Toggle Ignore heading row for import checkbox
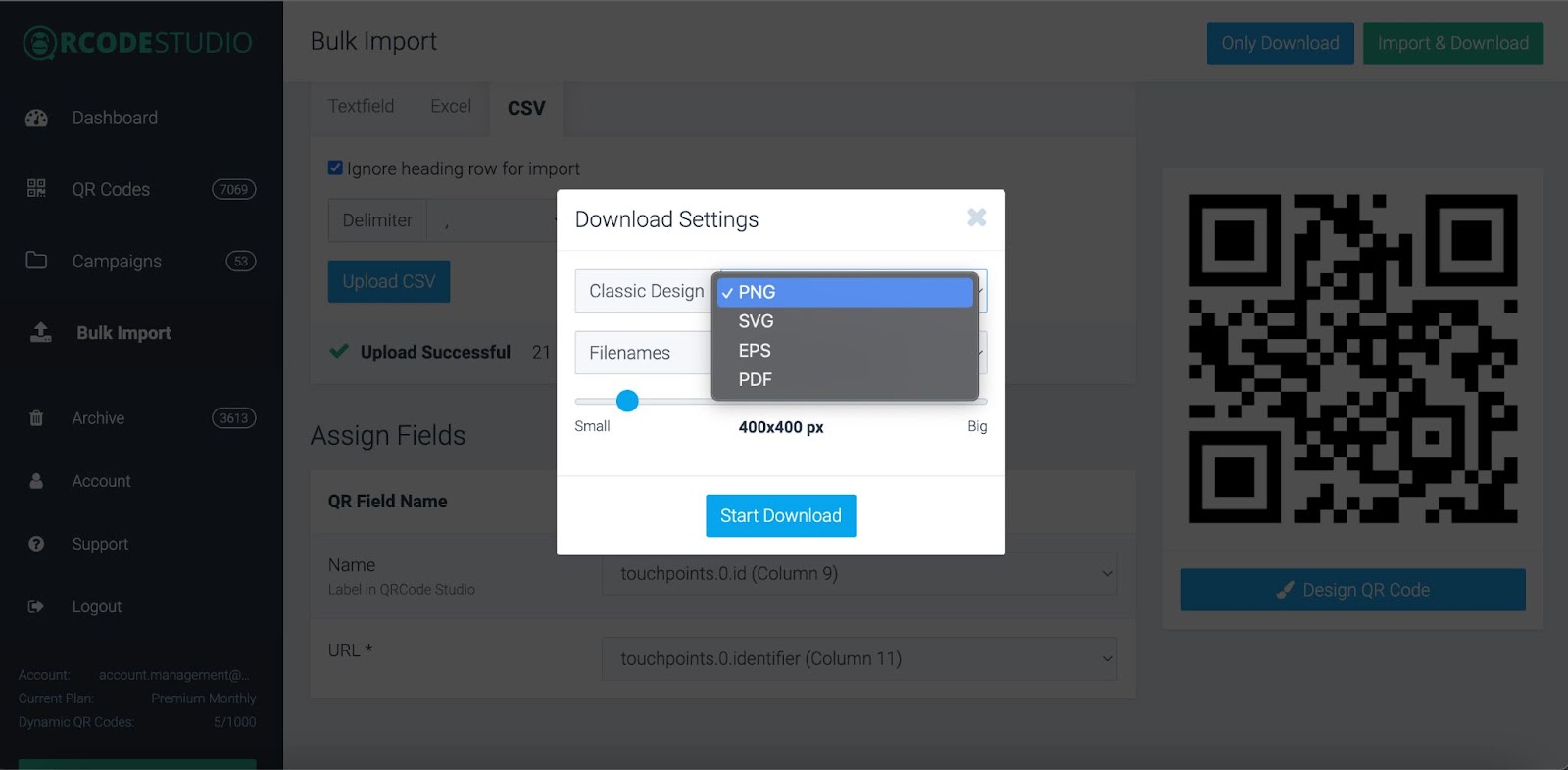This screenshot has width=1568, height=770. [x=335, y=168]
